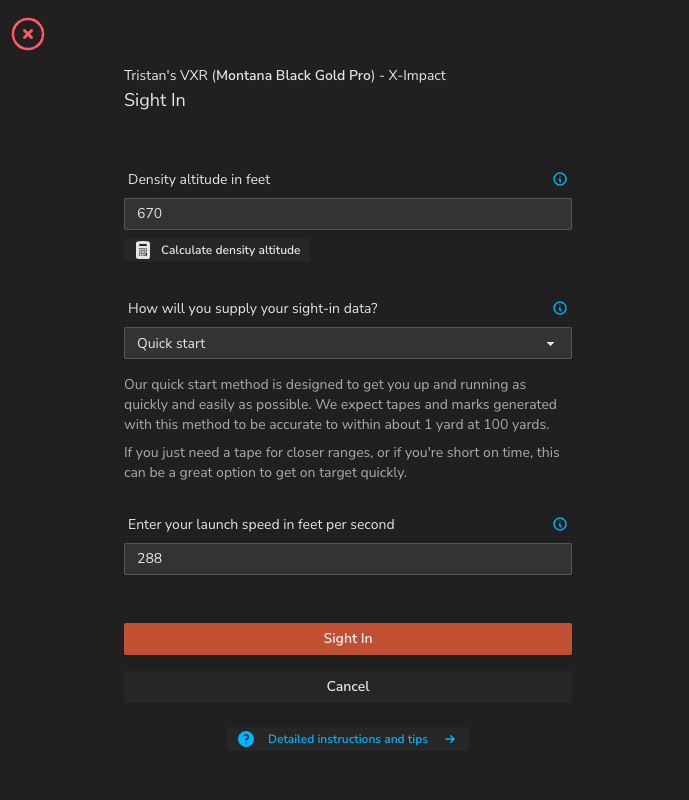Click the sight-in method dropdown arrow
This screenshot has height=800, width=689.
(x=550, y=344)
